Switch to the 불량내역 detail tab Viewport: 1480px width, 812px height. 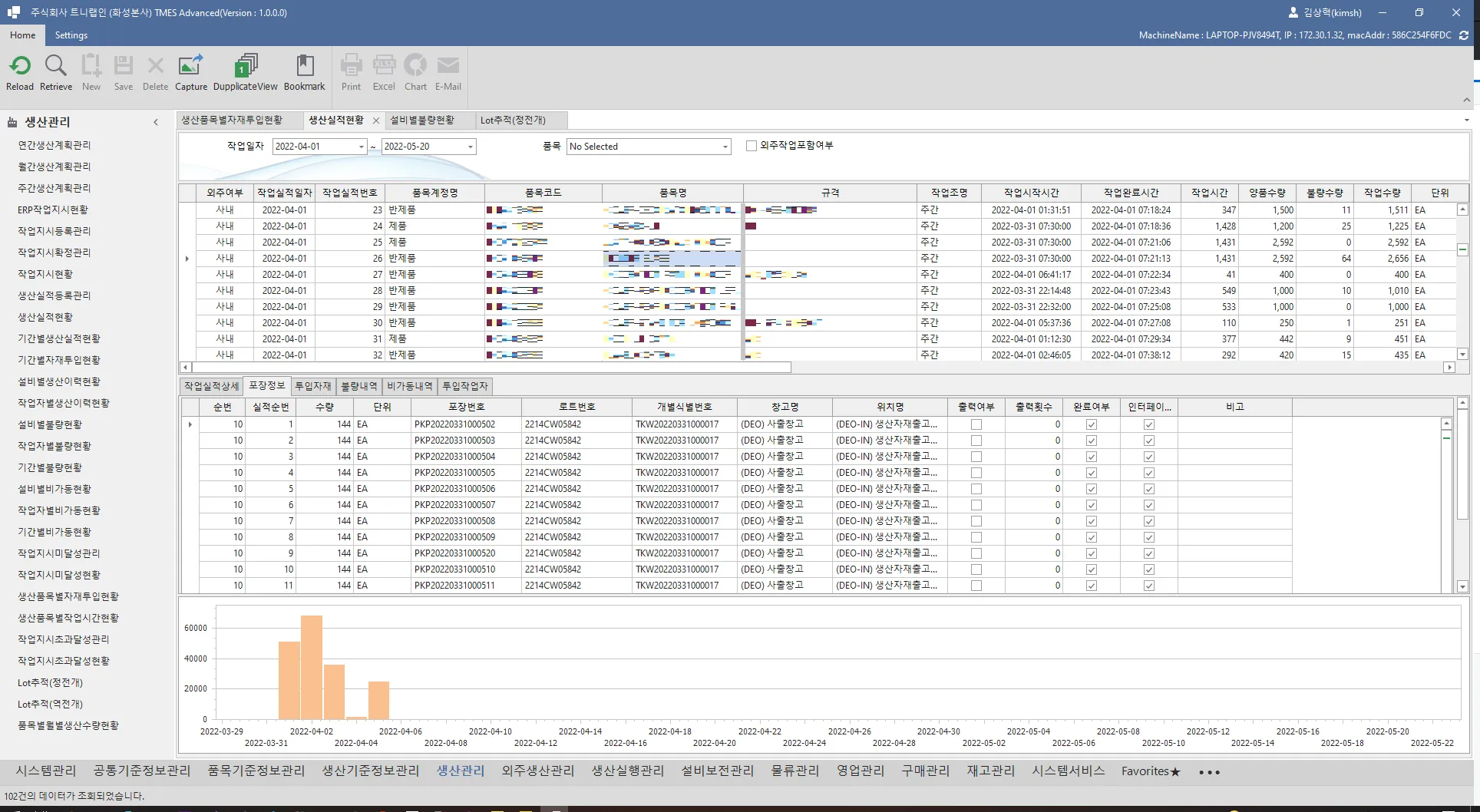tap(358, 386)
